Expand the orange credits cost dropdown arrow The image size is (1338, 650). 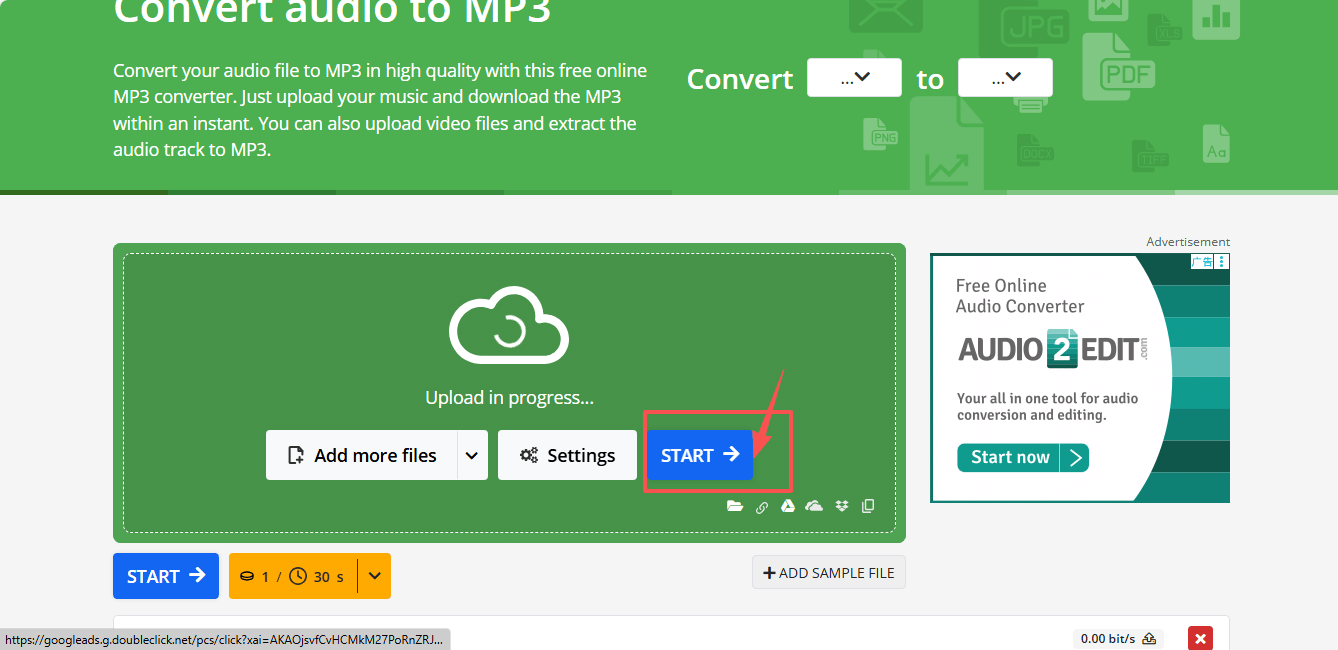click(x=375, y=576)
